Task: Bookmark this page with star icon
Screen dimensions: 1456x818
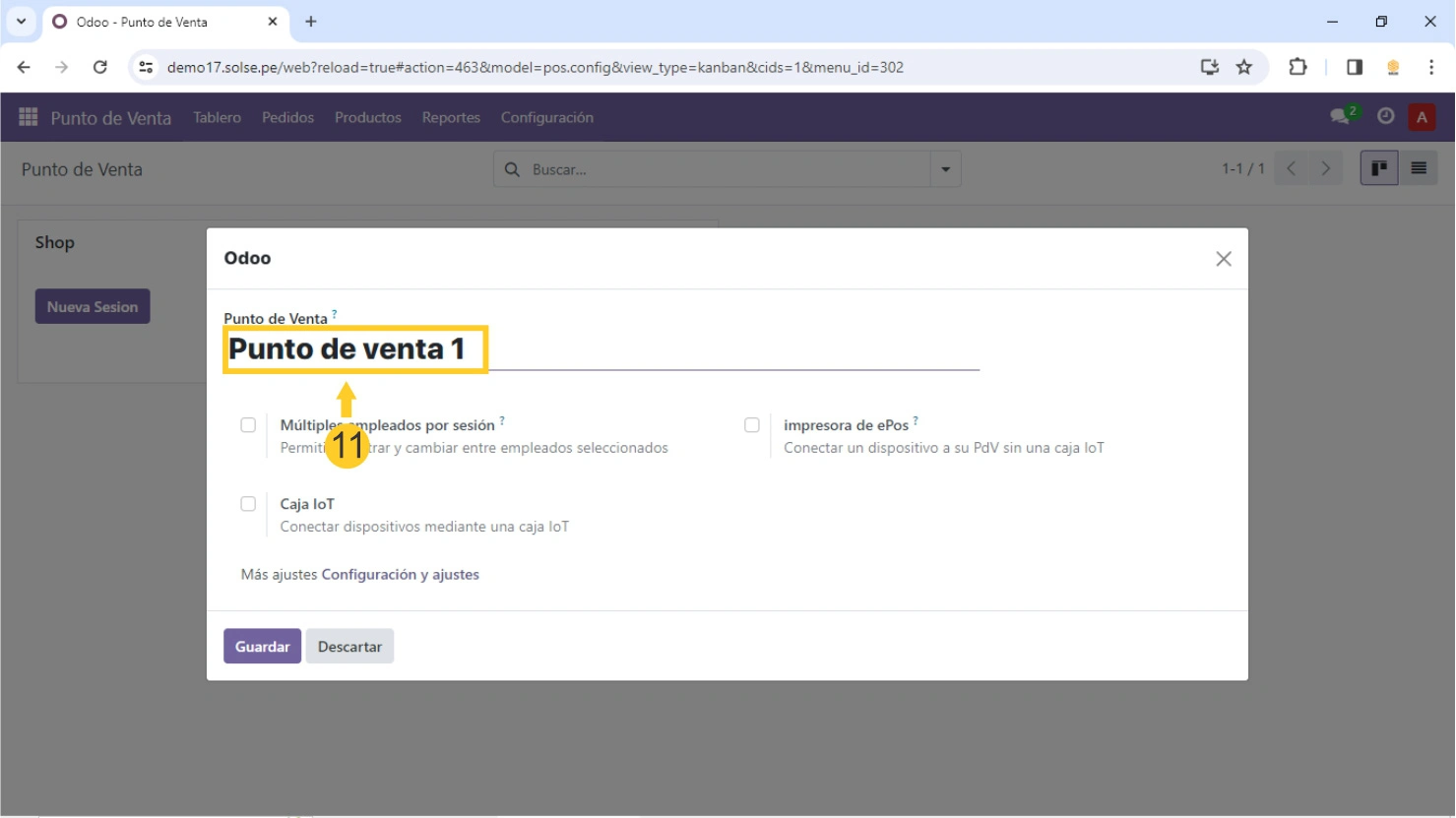Action: [1244, 67]
